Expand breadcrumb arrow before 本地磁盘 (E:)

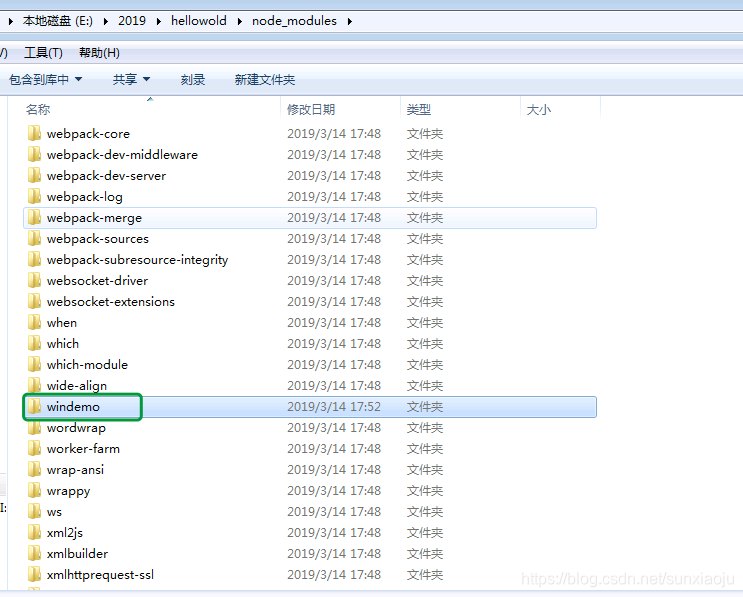pos(10,21)
